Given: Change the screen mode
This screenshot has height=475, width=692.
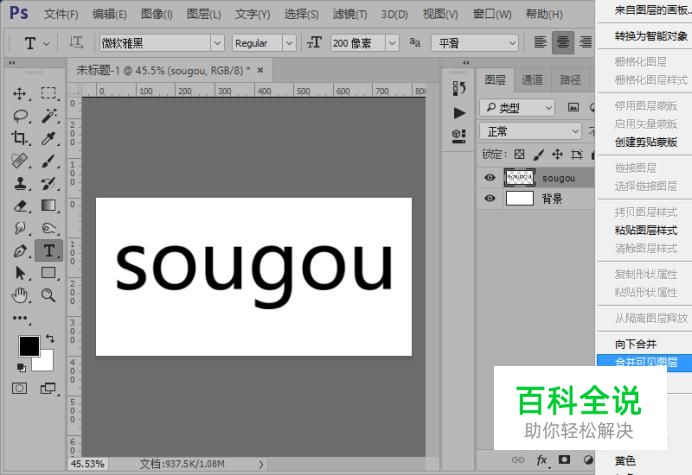Looking at the screenshot, I should [48, 388].
